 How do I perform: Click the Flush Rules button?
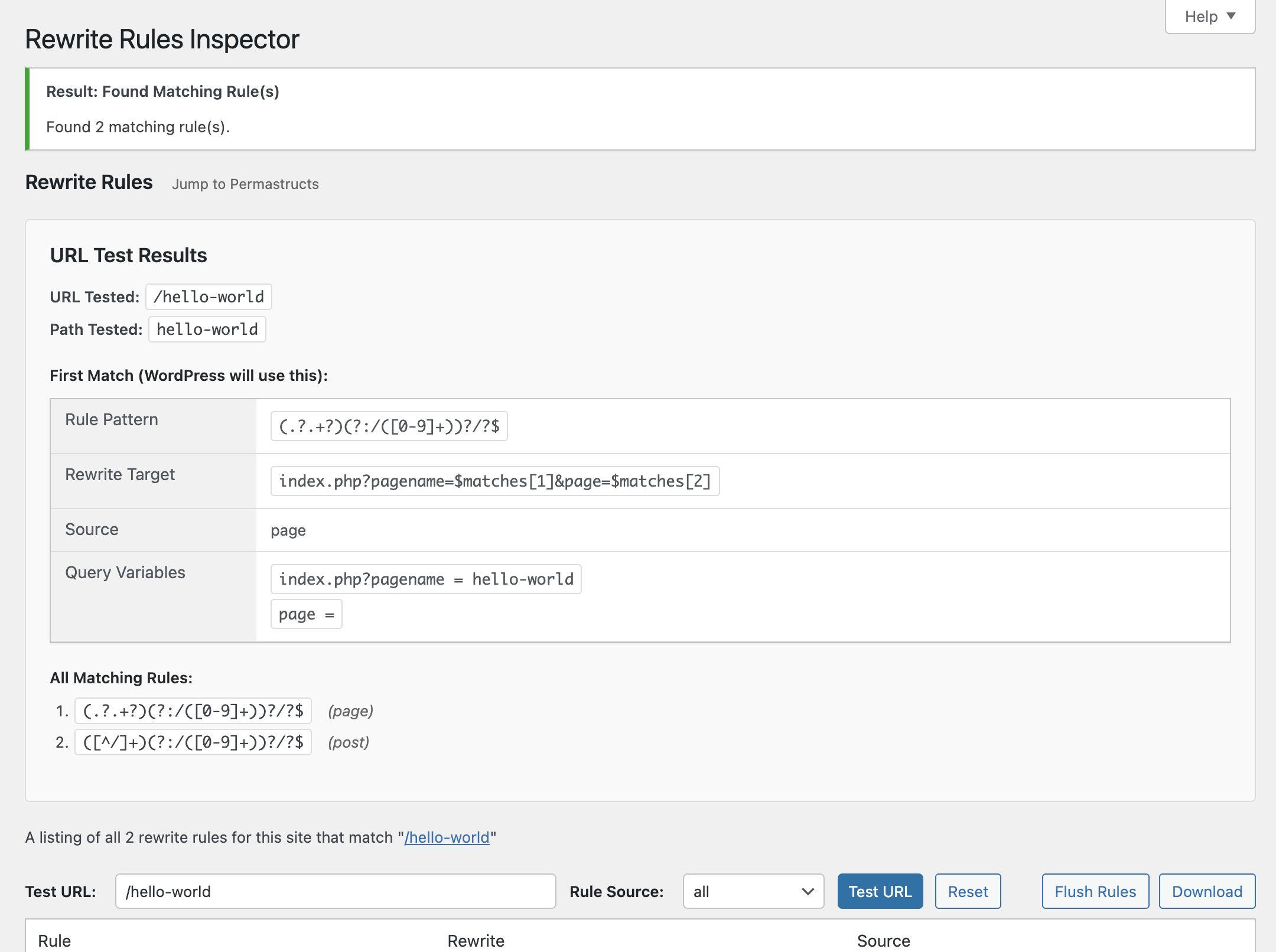(x=1095, y=891)
